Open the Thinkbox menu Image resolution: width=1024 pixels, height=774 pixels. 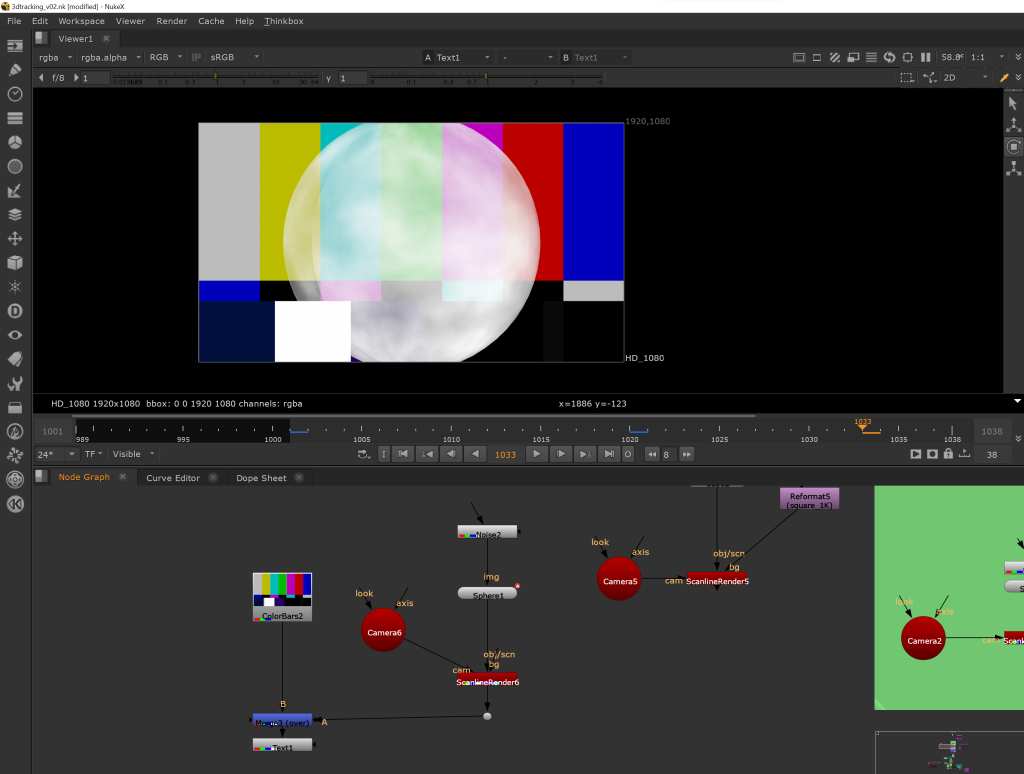pyautogui.click(x=283, y=21)
